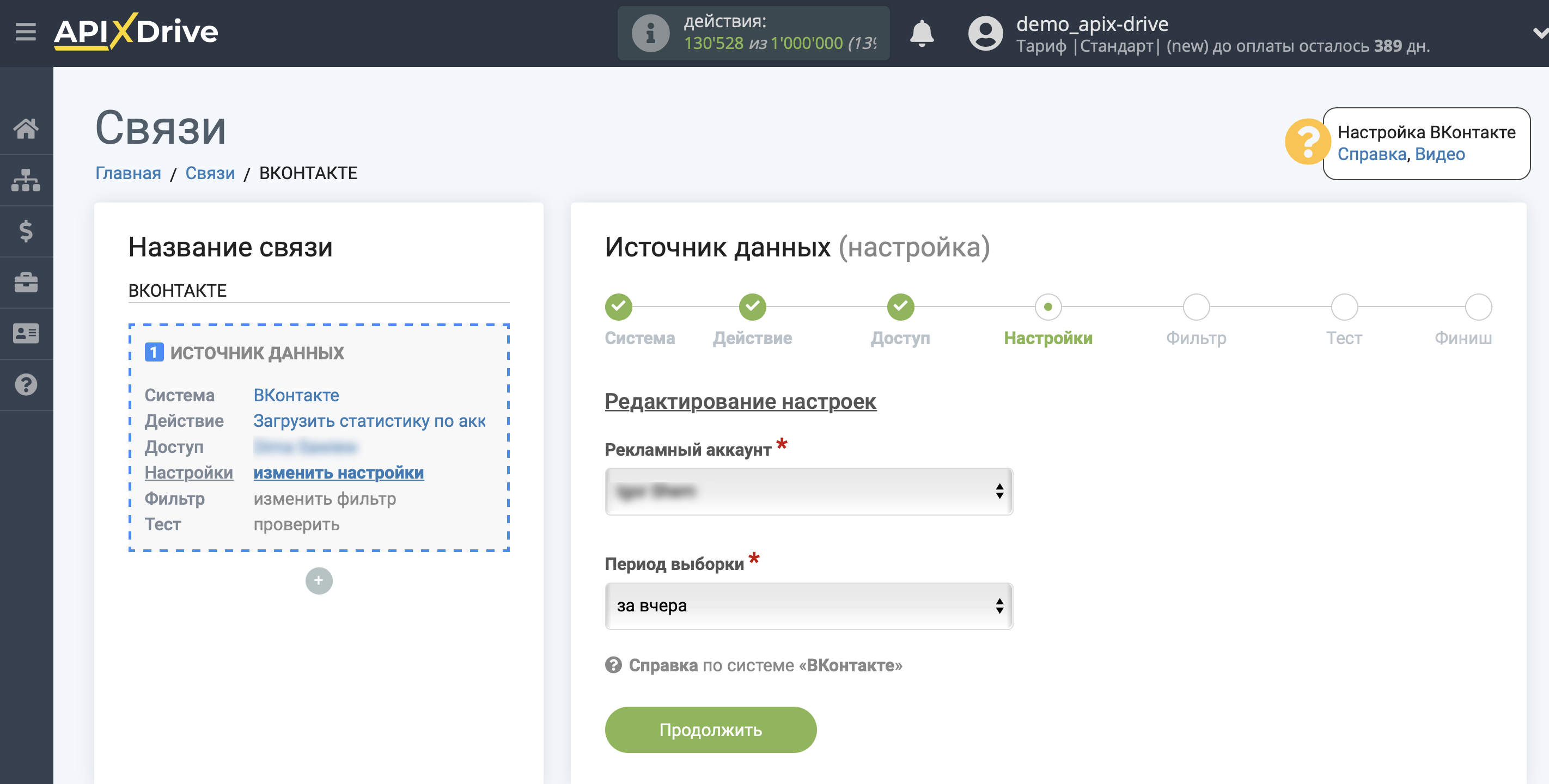Click the actions counter 130'528 из 1'000'000
Image resolution: width=1549 pixels, height=784 pixels.
(x=780, y=44)
